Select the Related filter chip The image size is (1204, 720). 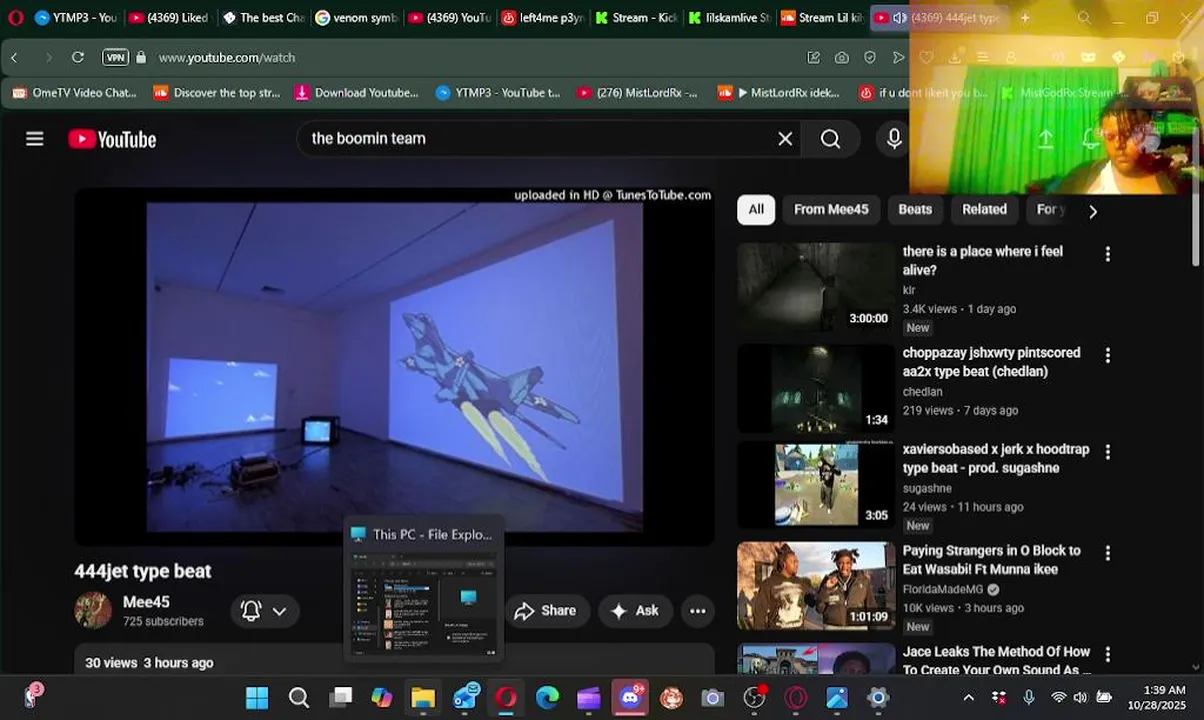pyautogui.click(x=984, y=210)
